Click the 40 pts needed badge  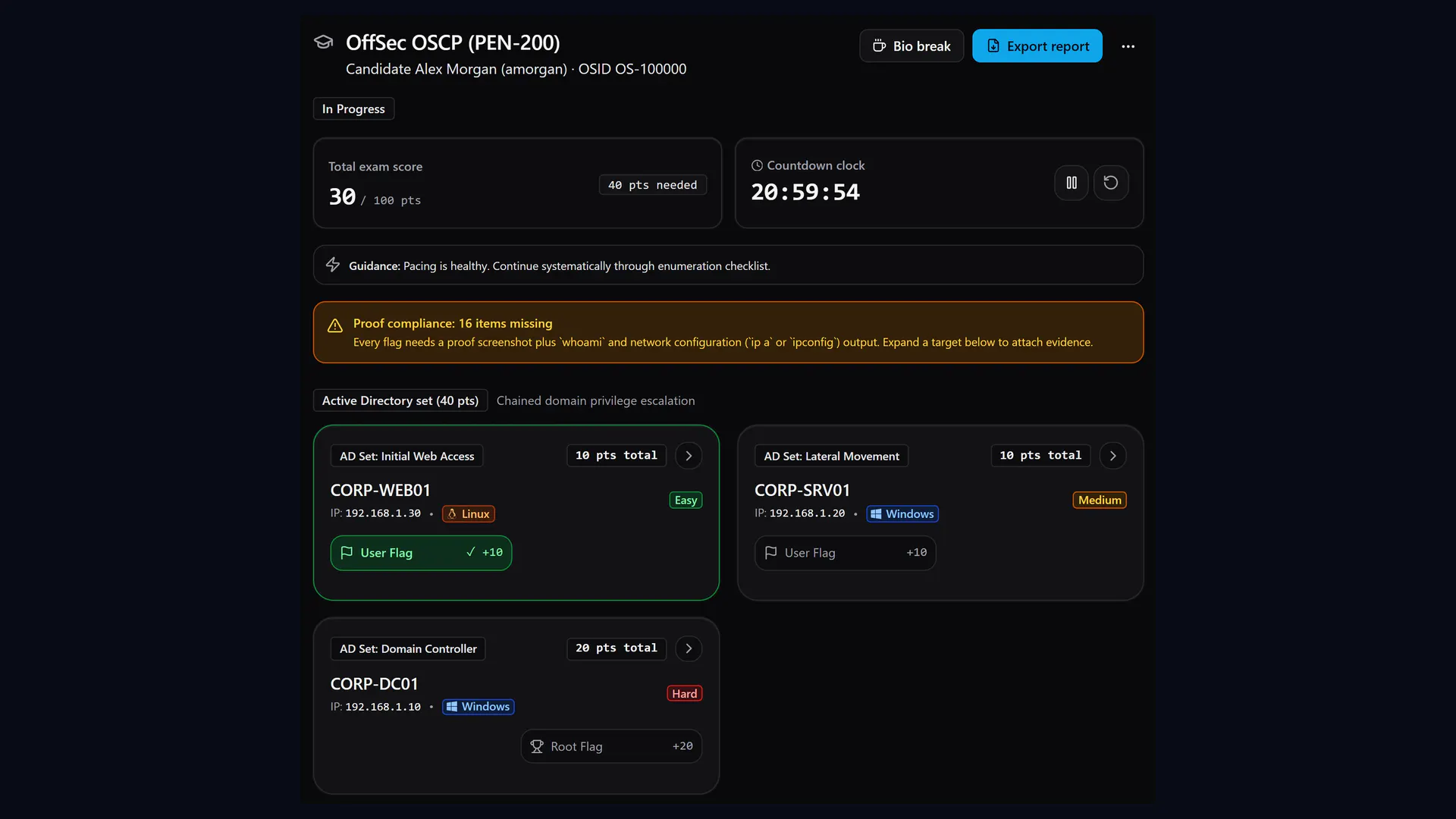coord(652,185)
